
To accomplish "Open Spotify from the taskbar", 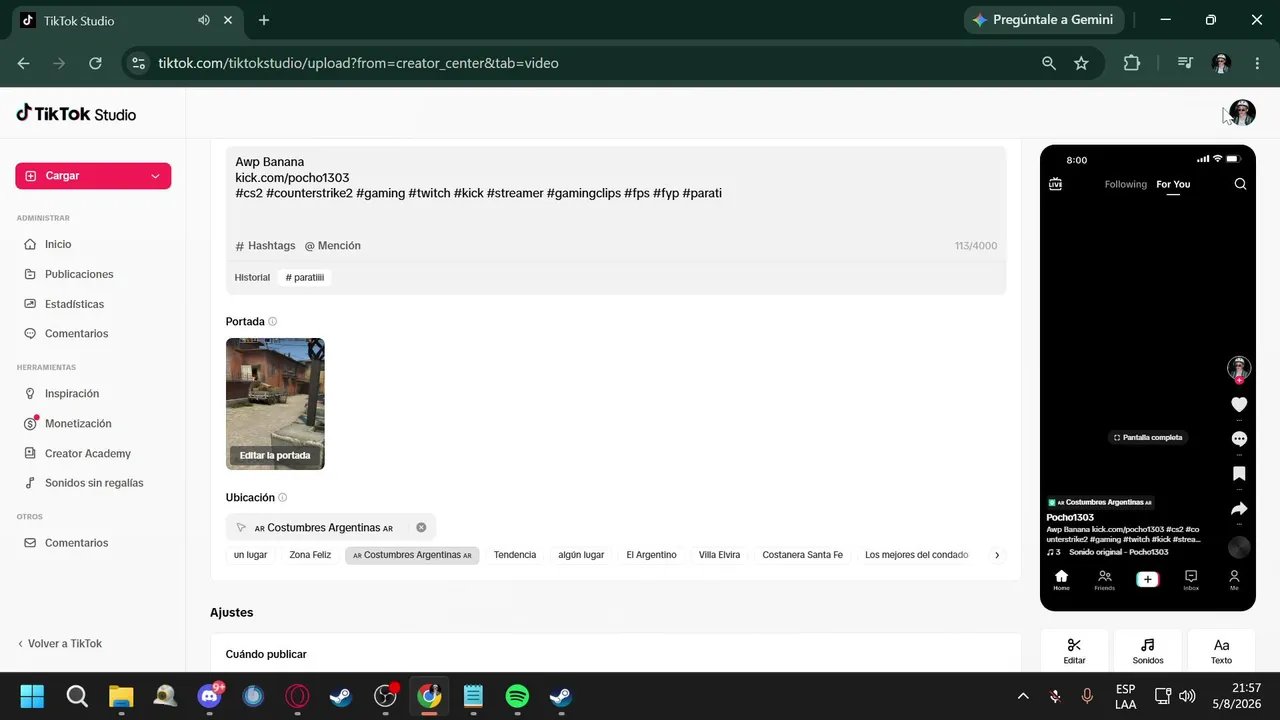I will click(x=517, y=696).
